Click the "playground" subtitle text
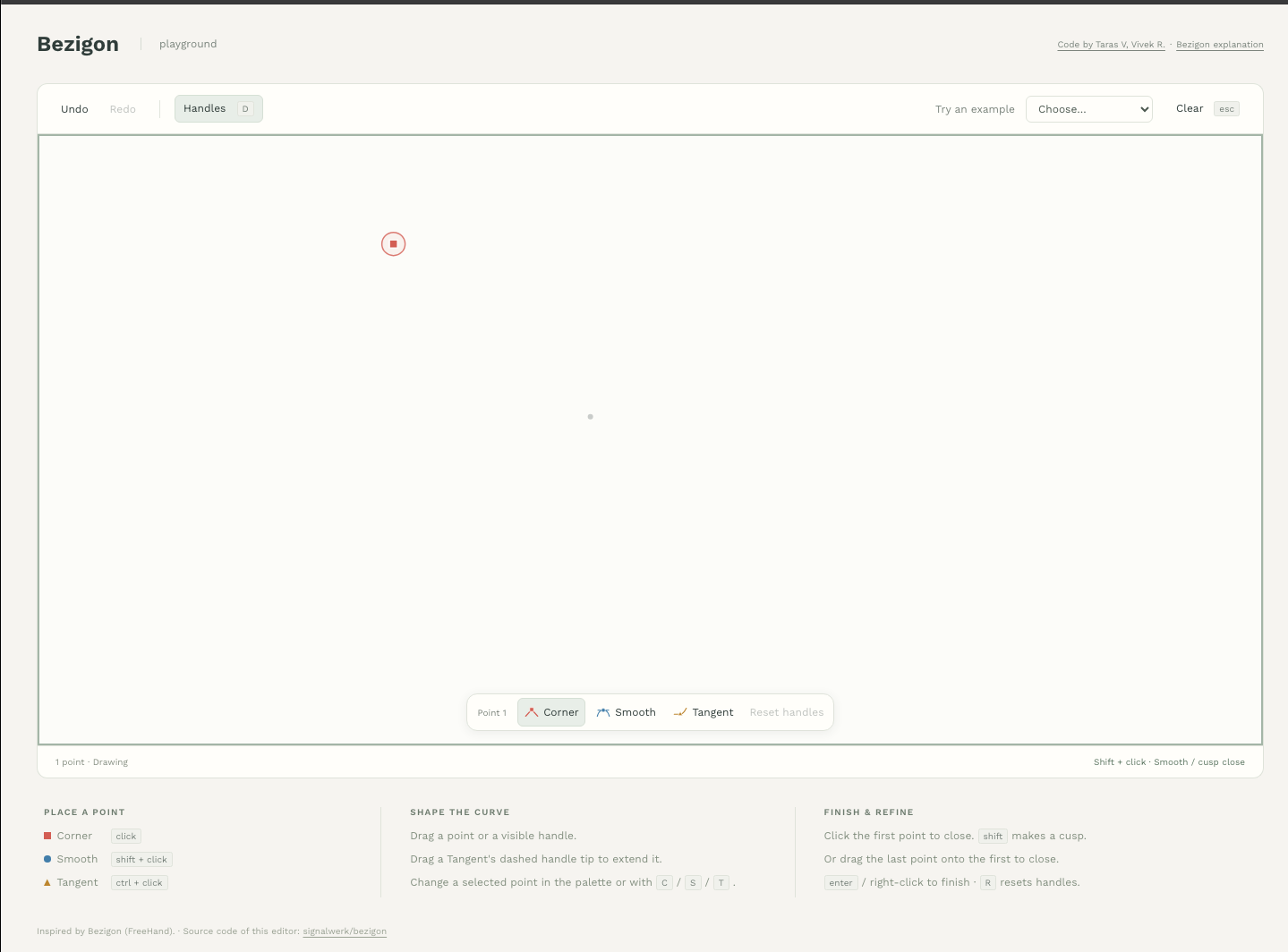Viewport: 1288px width, 952px height. (x=188, y=44)
